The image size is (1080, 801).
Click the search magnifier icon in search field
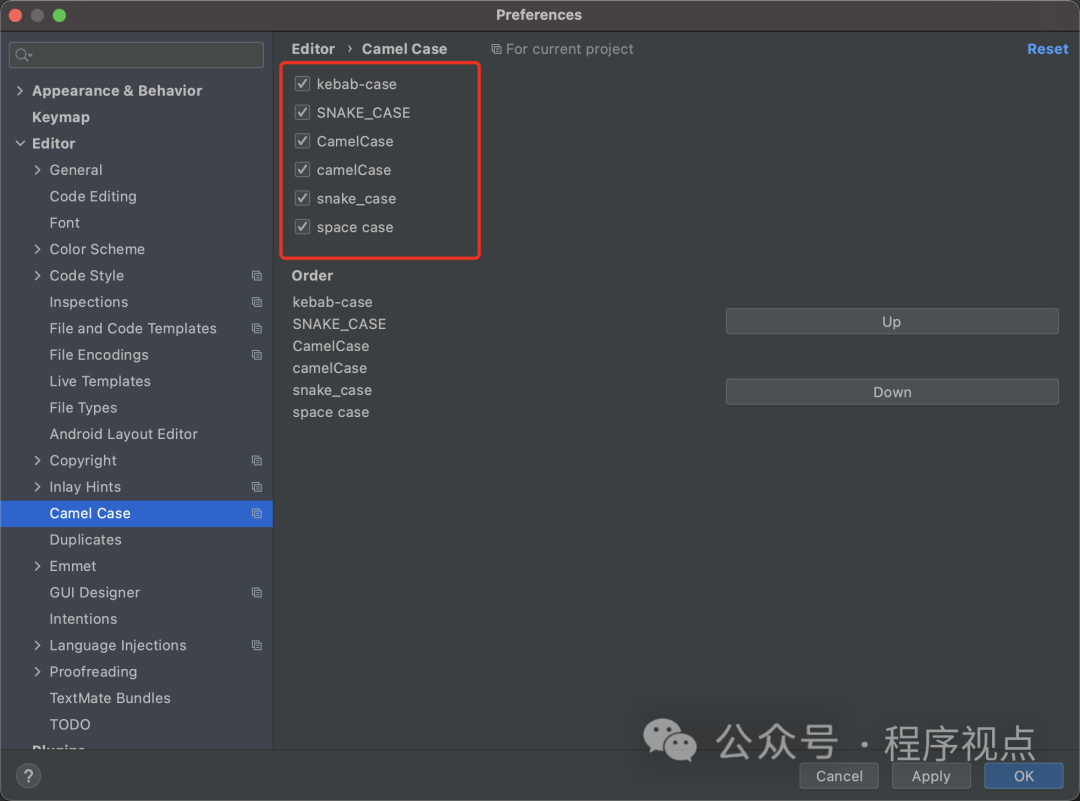(23, 55)
